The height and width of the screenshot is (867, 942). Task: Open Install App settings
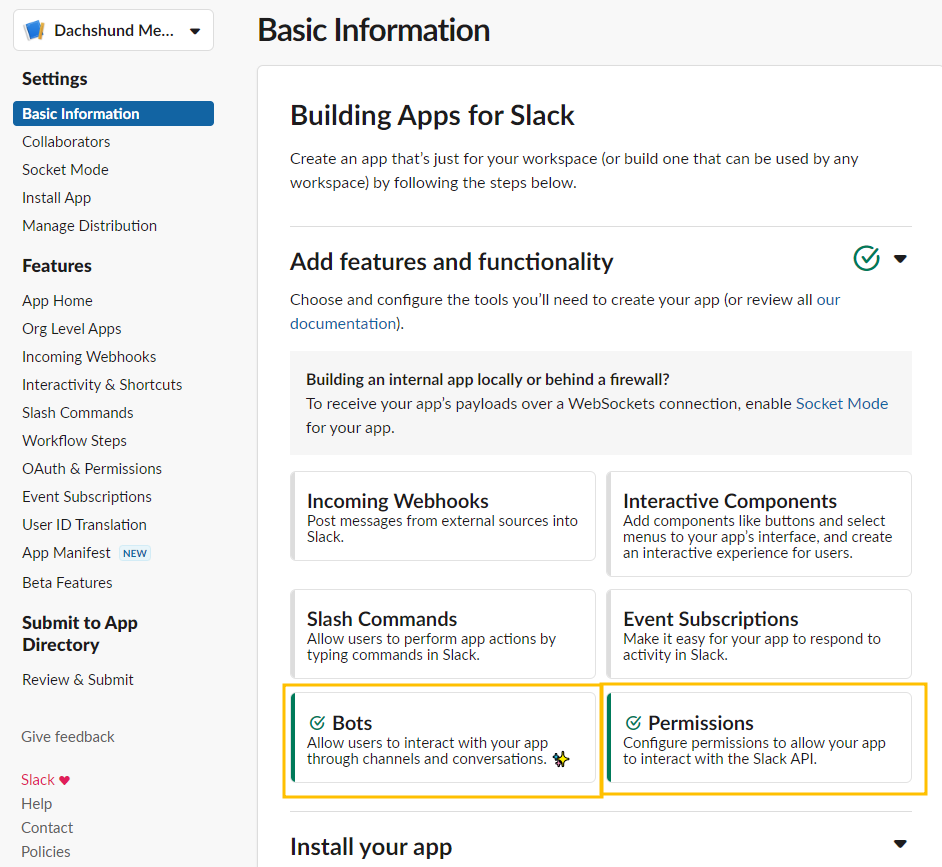56,198
